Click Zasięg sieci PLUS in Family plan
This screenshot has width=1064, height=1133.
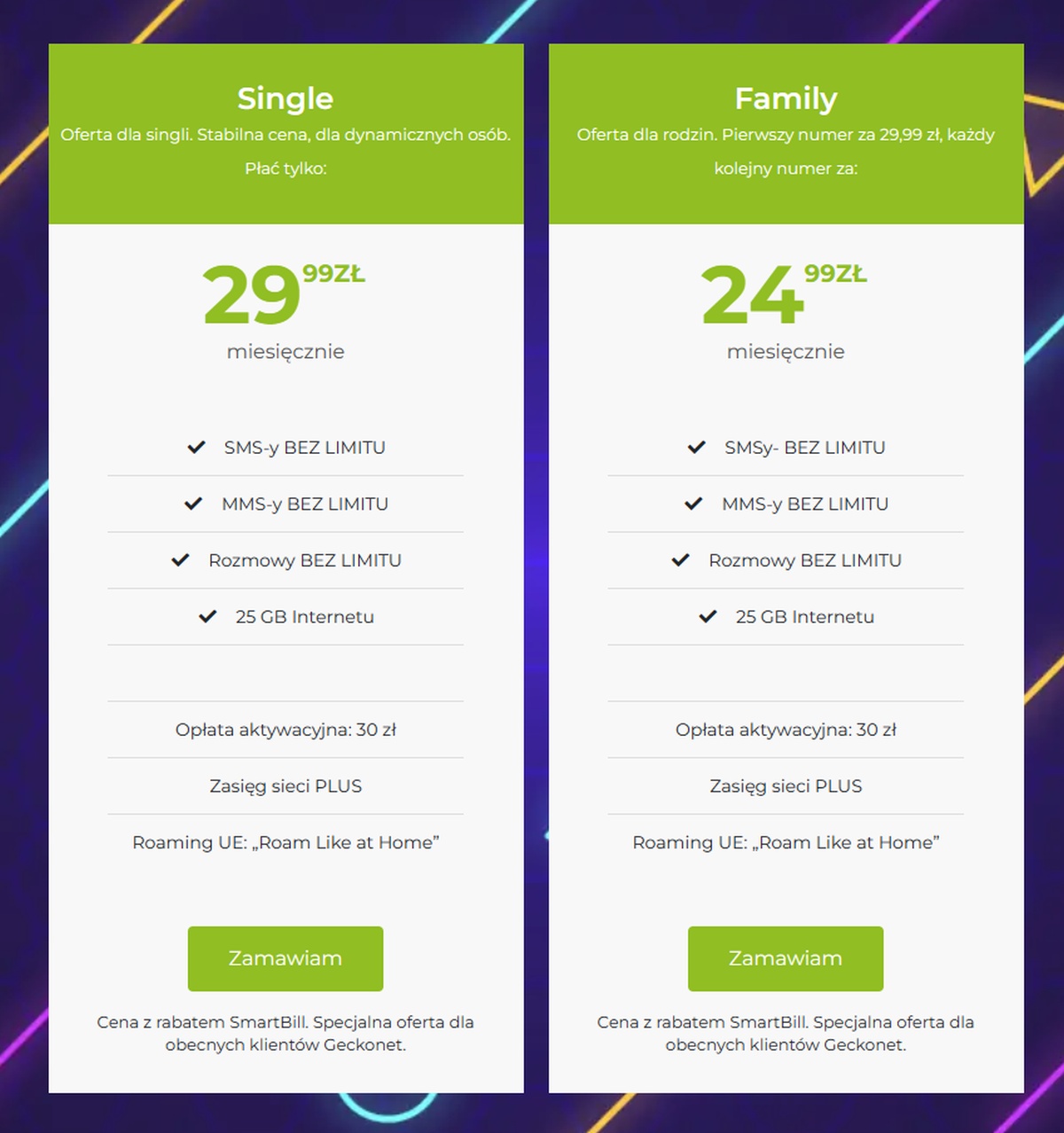(x=786, y=785)
